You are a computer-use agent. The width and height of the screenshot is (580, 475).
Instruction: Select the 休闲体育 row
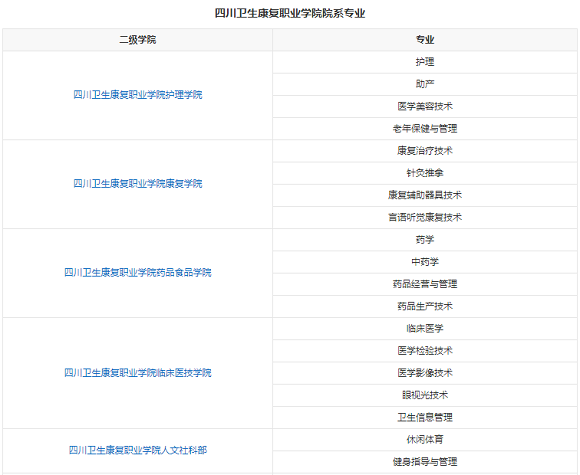click(x=425, y=439)
